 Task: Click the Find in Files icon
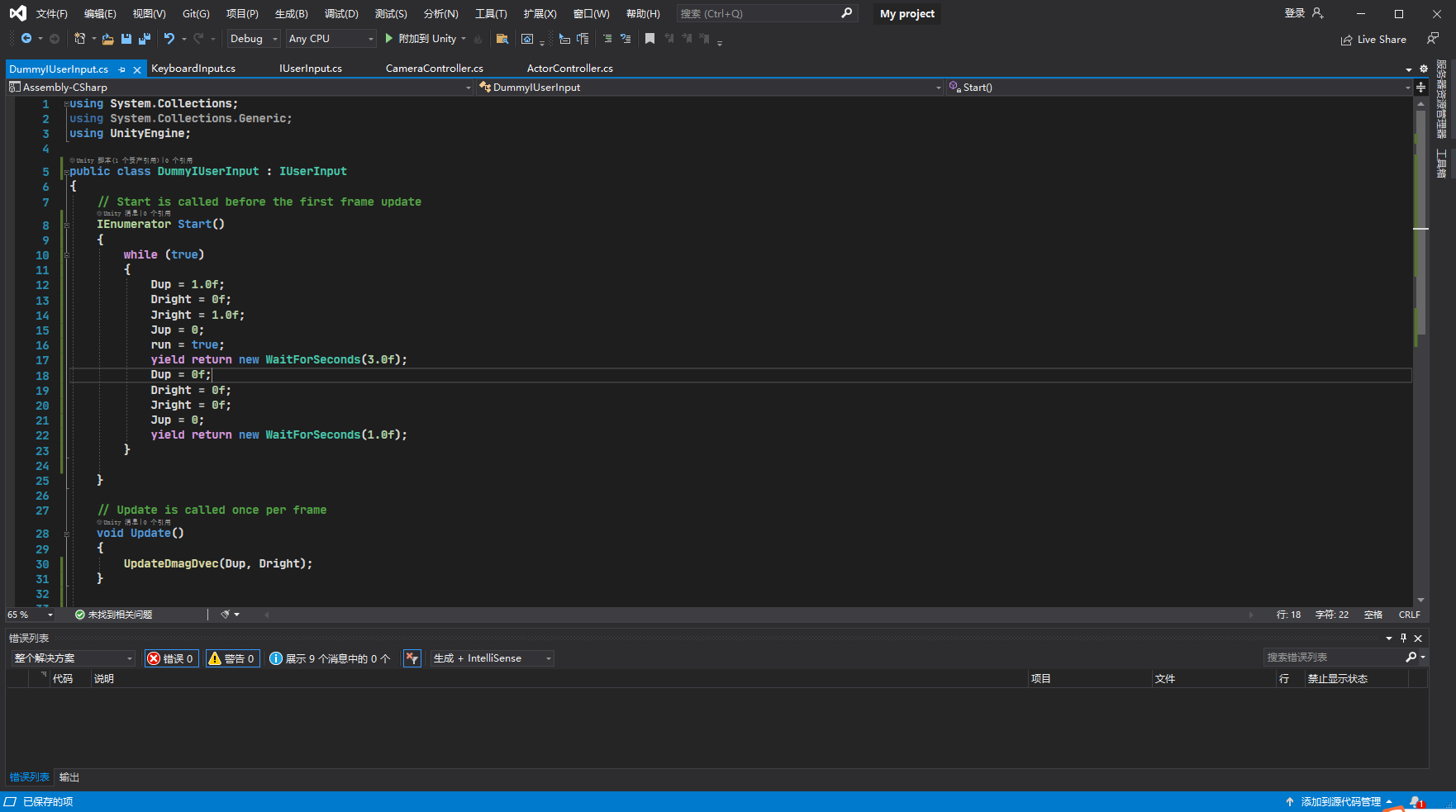(502, 39)
